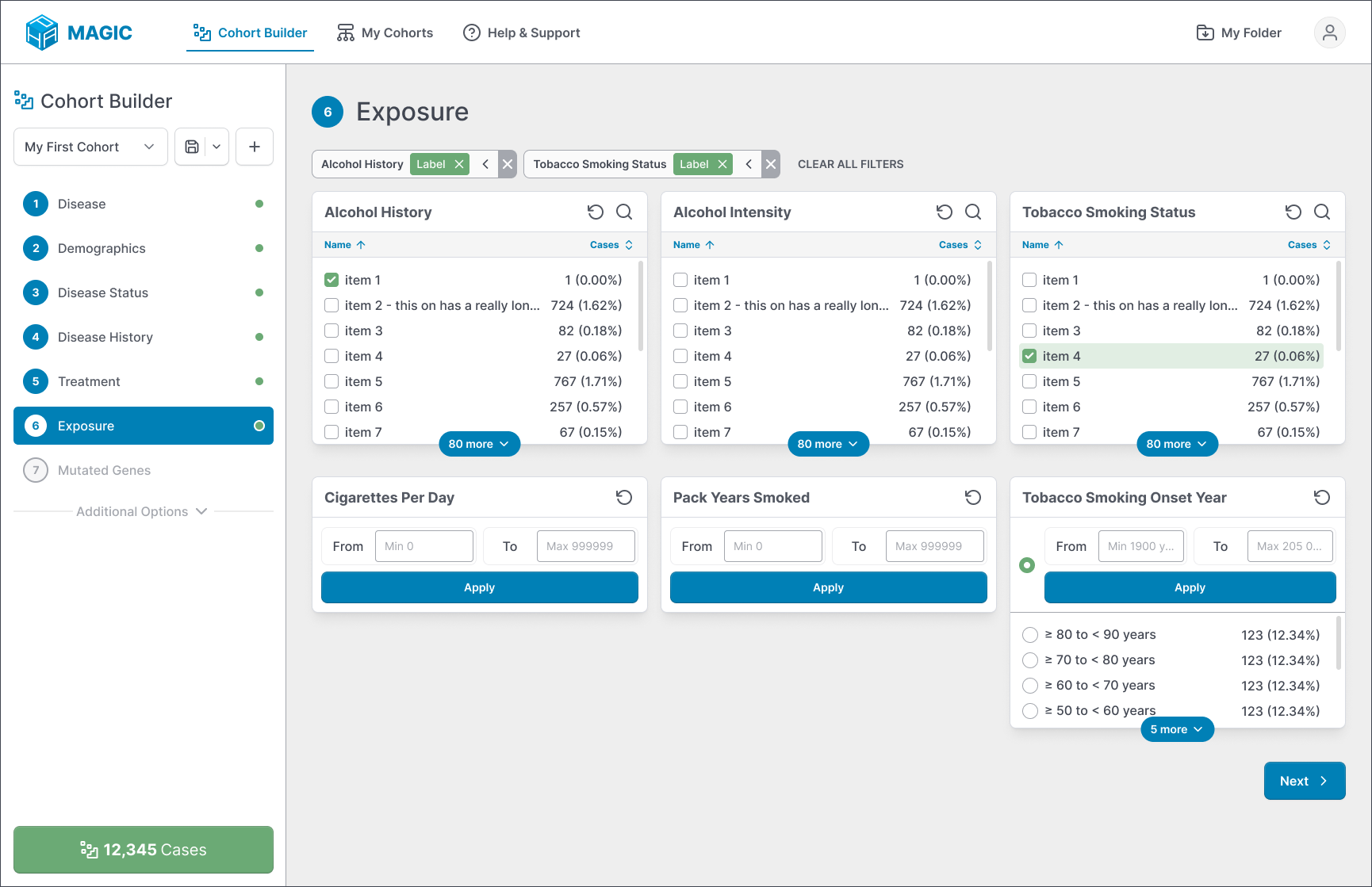
Task: Open the user profile avatar
Action: tap(1330, 32)
